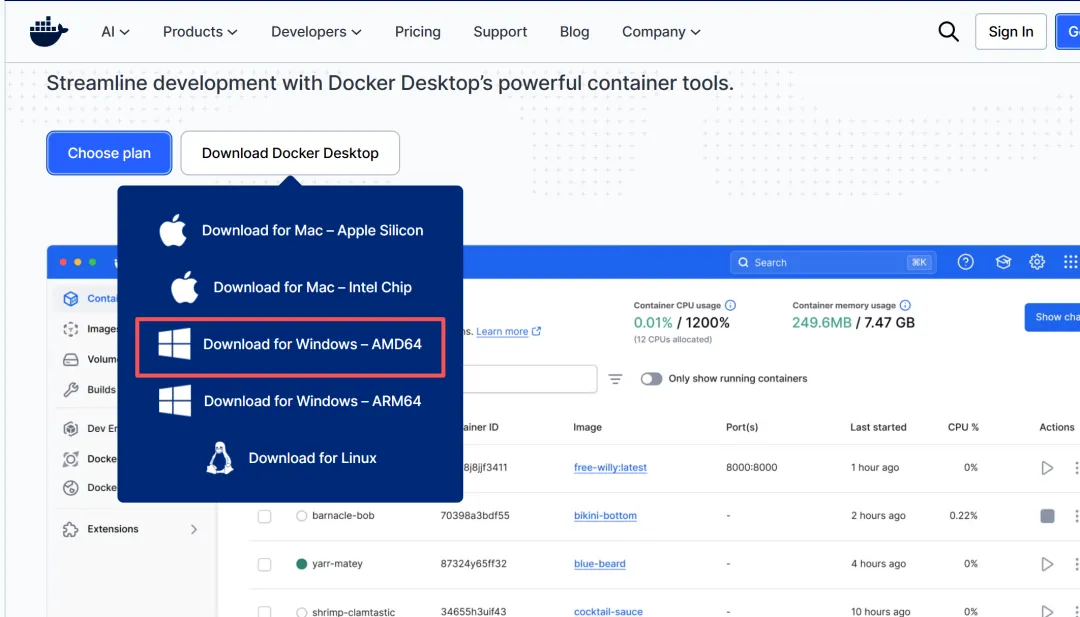Click the Apple logo for Apple Silicon download

point(173,230)
